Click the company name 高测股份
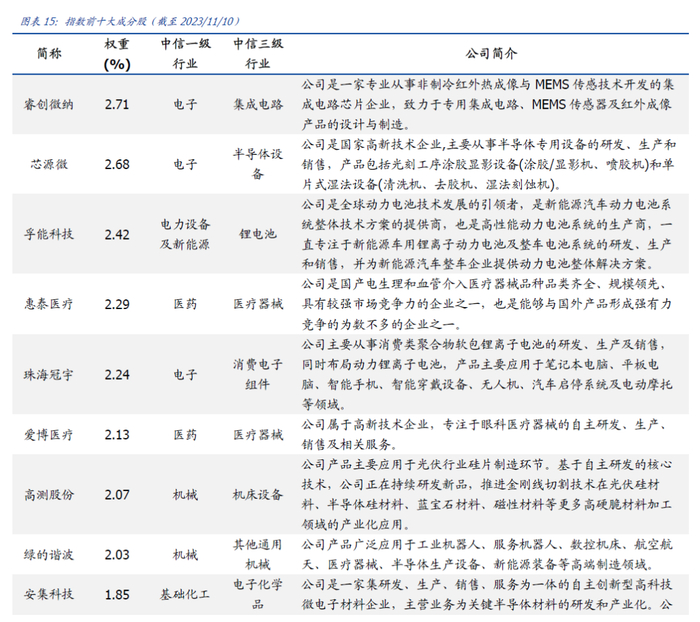Viewport: 700px width, 622px height. 49,495
